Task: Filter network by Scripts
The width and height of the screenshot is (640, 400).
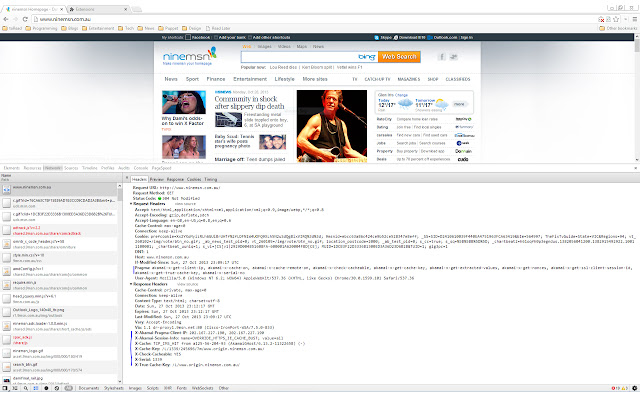Action: point(153,388)
